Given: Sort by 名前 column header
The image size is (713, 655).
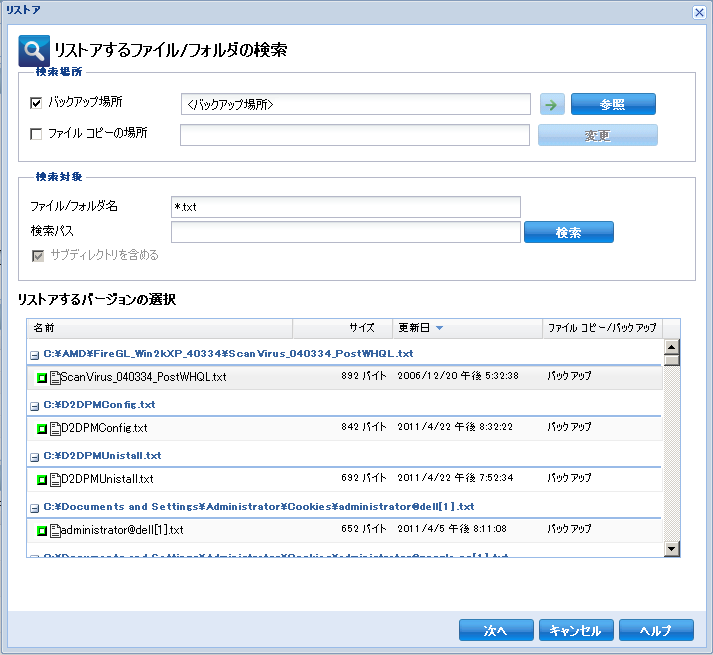Looking at the screenshot, I should (160, 328).
